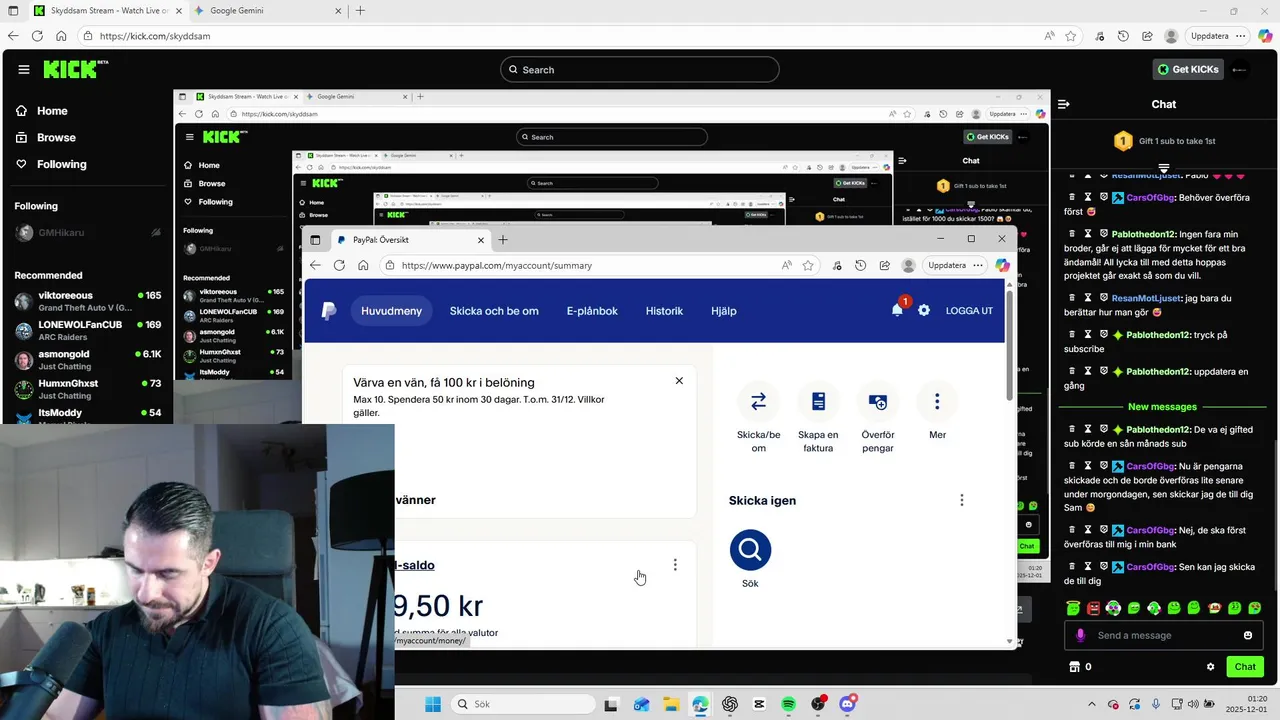Open Skicka igen options menu
Image resolution: width=1280 pixels, height=720 pixels.
[x=962, y=500]
